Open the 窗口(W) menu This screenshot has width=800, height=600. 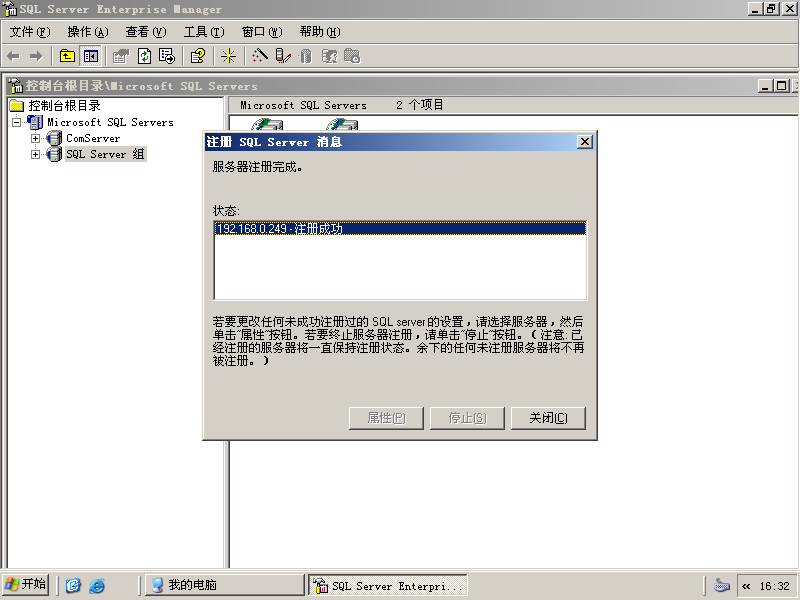tap(262, 32)
